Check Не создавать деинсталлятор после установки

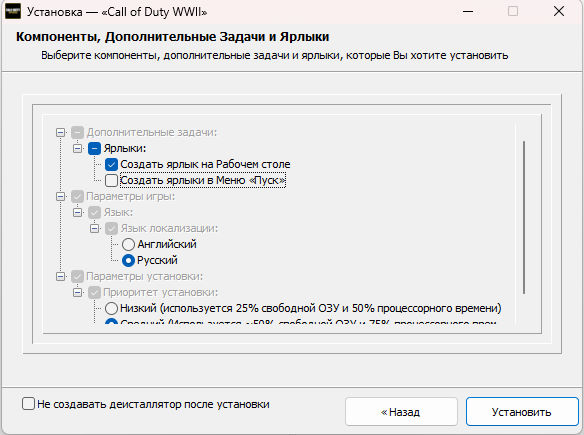point(28,404)
